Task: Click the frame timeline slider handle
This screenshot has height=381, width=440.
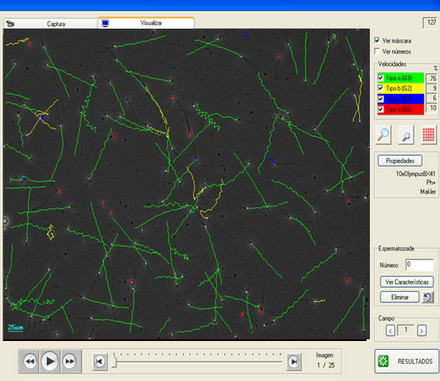Action: [114, 361]
